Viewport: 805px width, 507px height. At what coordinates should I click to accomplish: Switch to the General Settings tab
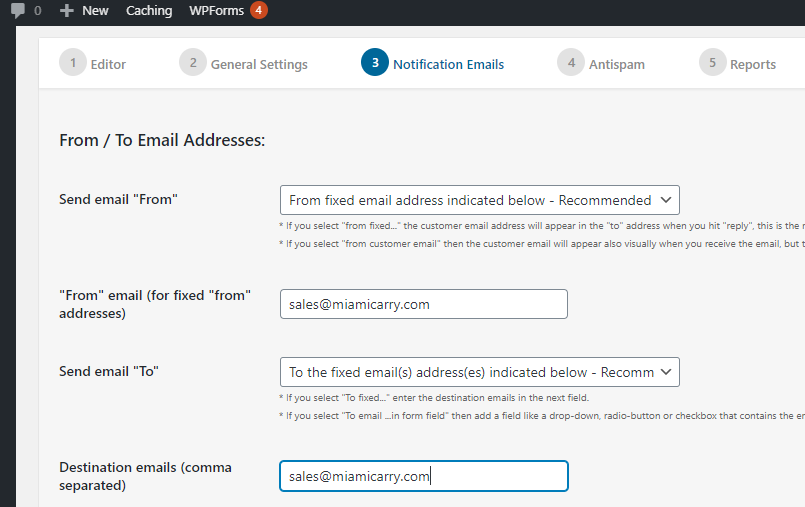(x=259, y=65)
